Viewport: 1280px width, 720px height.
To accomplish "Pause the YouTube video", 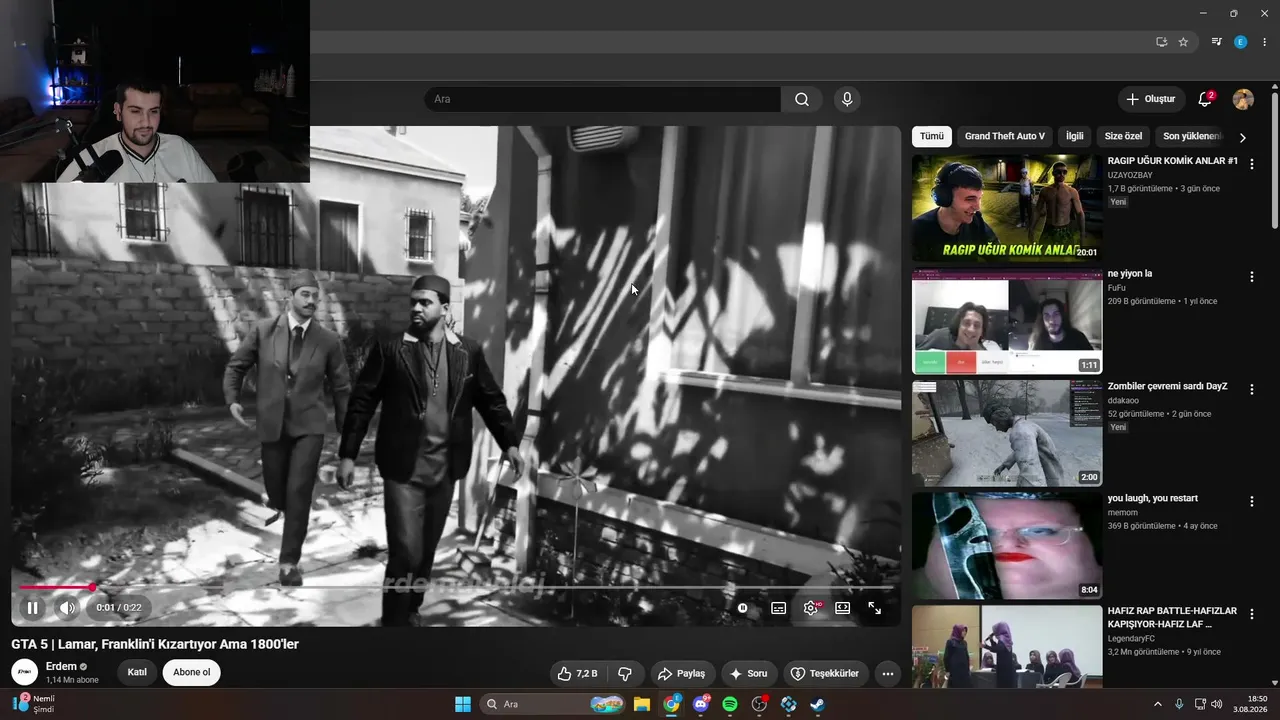I will tap(32, 607).
